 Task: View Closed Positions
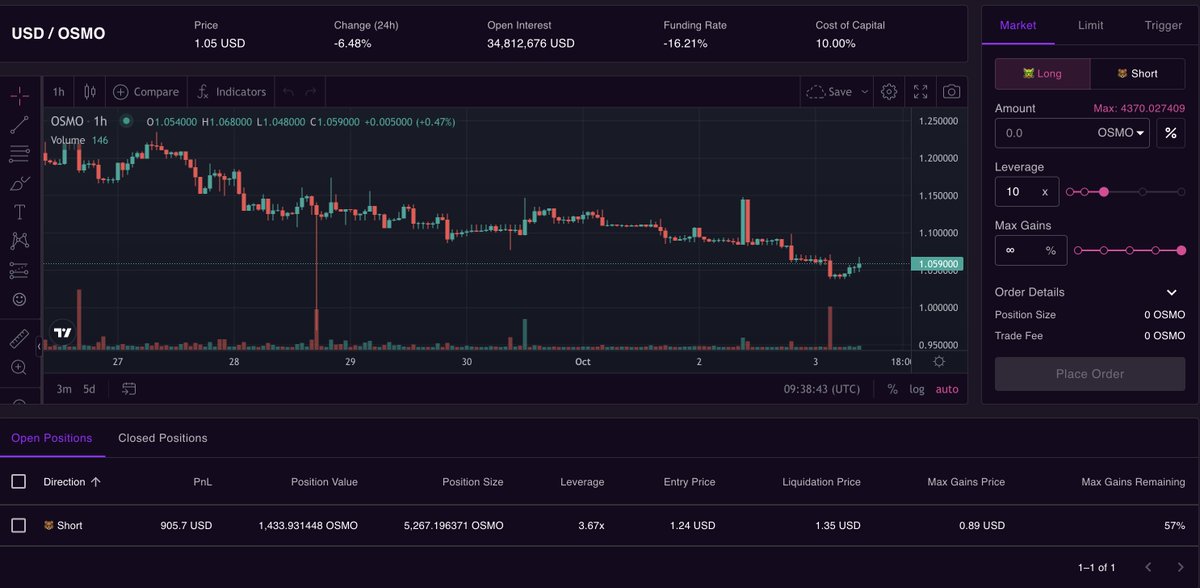pos(162,438)
